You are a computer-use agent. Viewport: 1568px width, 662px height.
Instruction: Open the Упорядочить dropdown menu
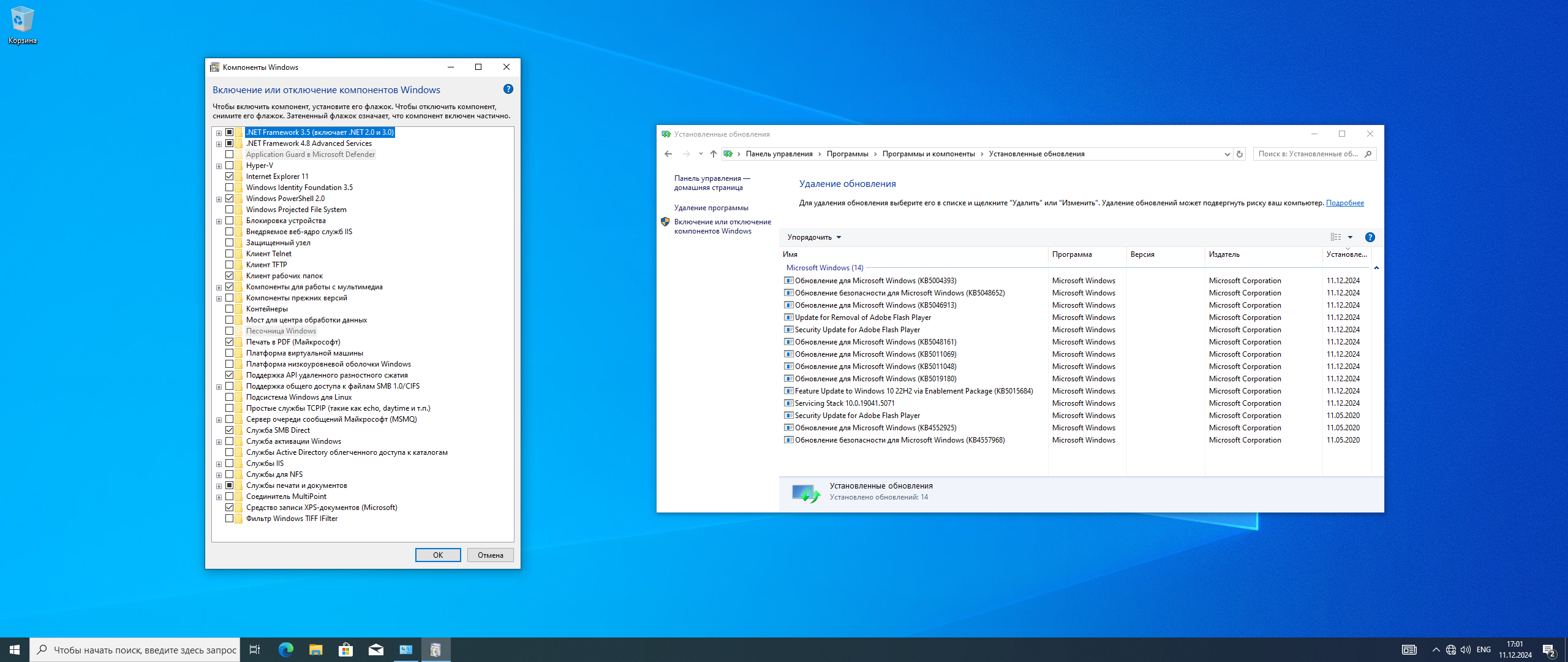(x=814, y=237)
